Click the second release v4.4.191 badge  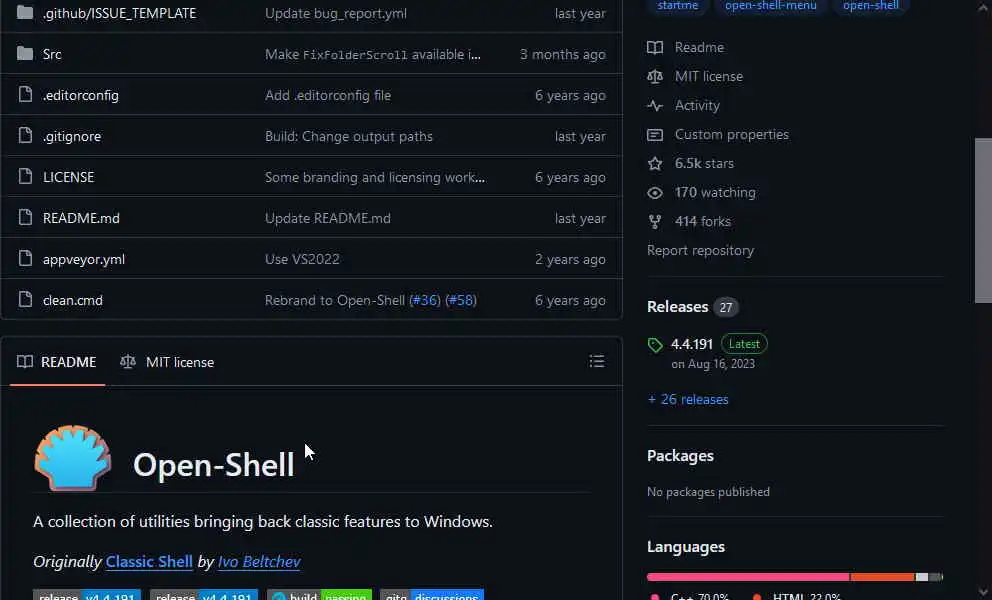(204, 596)
